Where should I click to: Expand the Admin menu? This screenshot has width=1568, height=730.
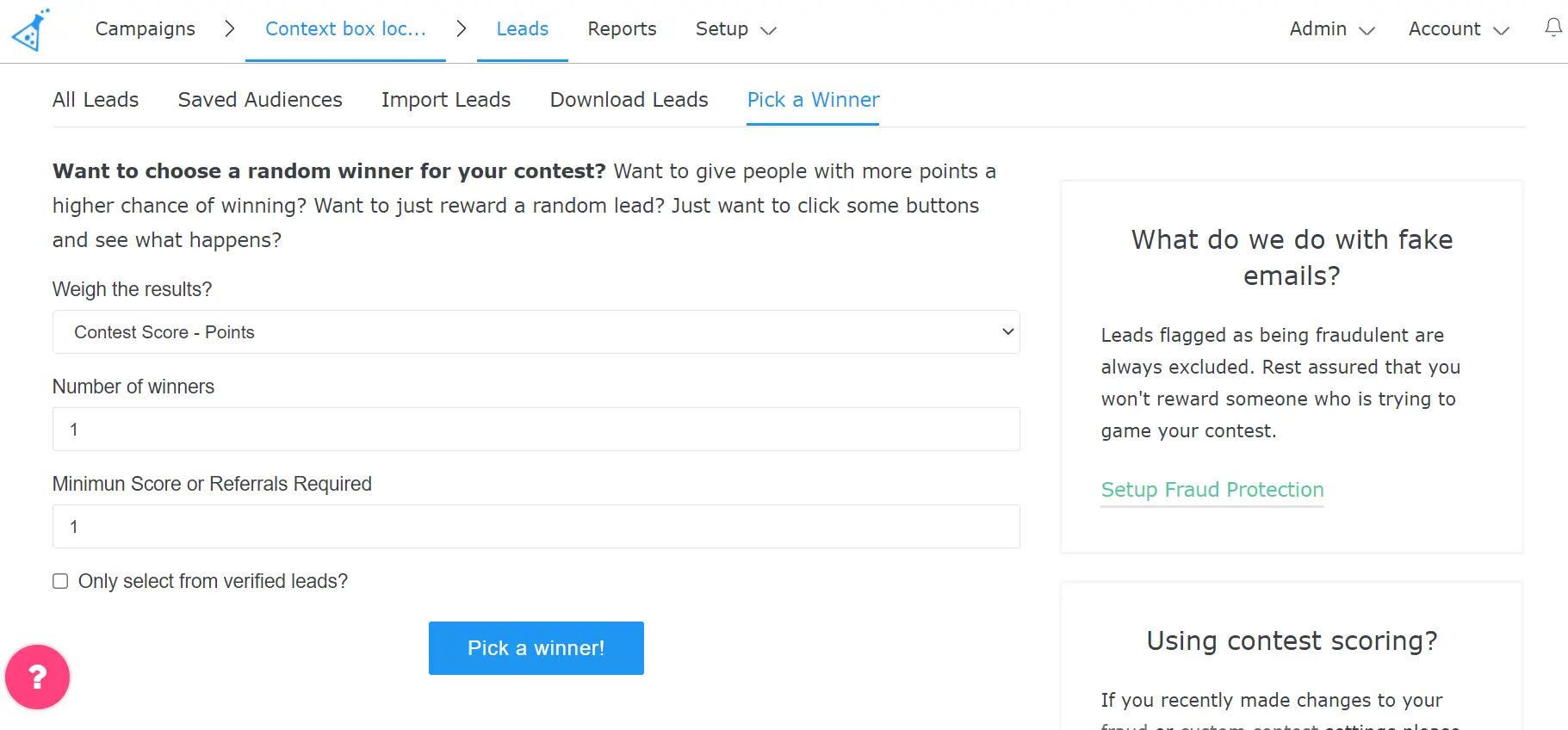tap(1331, 29)
